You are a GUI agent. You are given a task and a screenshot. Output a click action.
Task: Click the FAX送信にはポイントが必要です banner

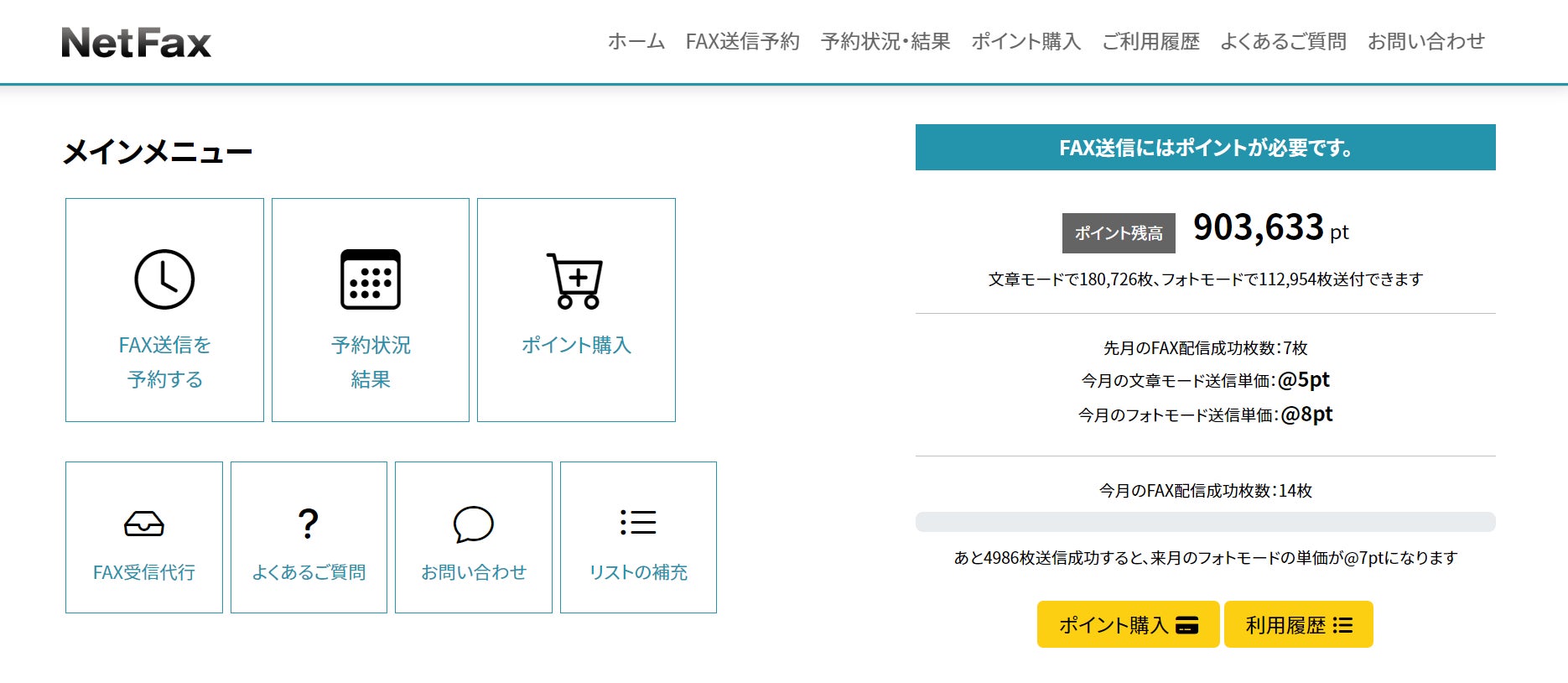coord(1205,148)
